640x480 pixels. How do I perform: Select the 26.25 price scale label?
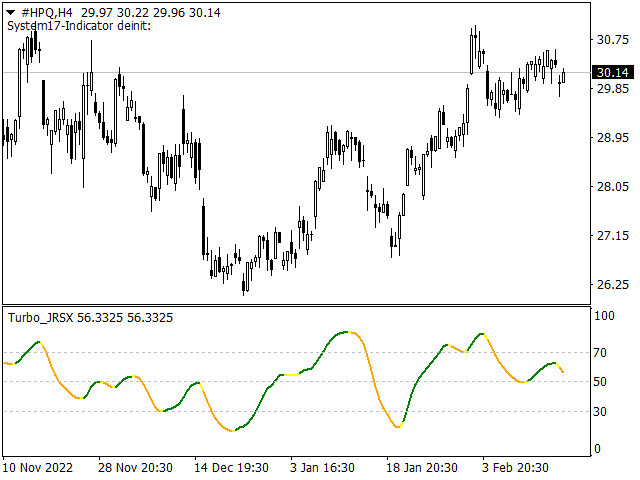coord(612,284)
